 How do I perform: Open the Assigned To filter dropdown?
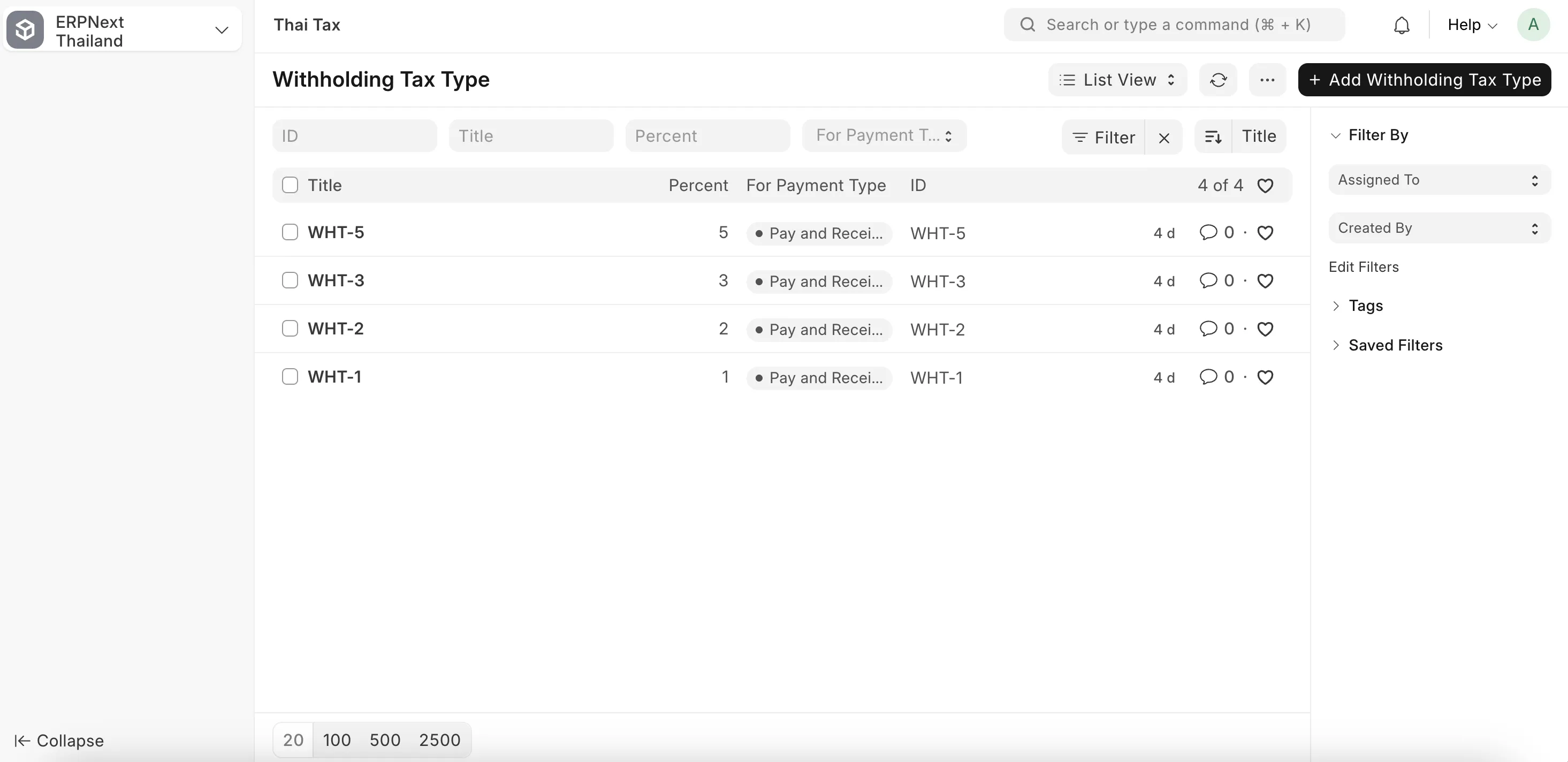pos(1439,180)
